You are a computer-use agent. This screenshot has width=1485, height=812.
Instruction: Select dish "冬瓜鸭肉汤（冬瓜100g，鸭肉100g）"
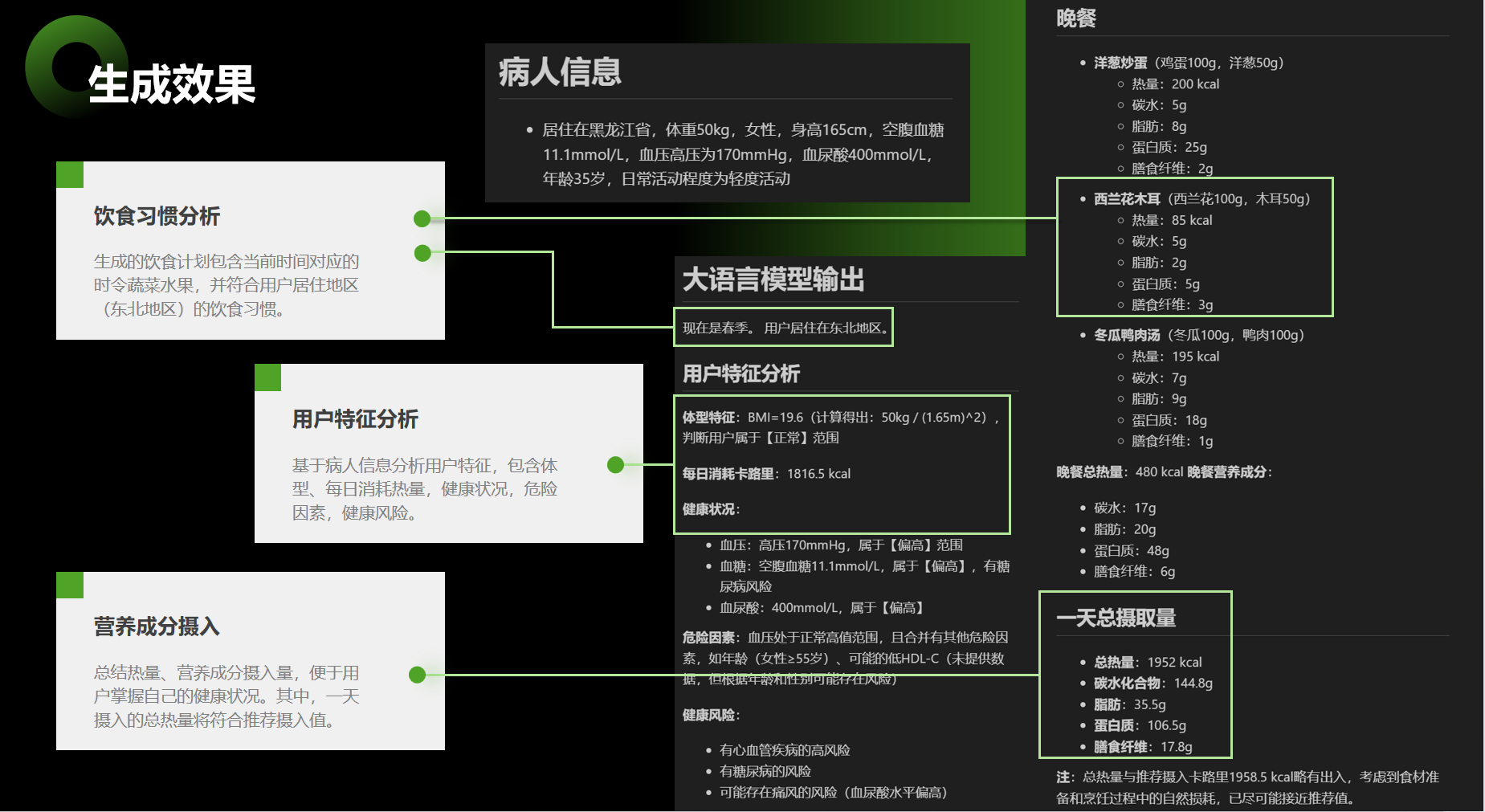click(x=1201, y=335)
